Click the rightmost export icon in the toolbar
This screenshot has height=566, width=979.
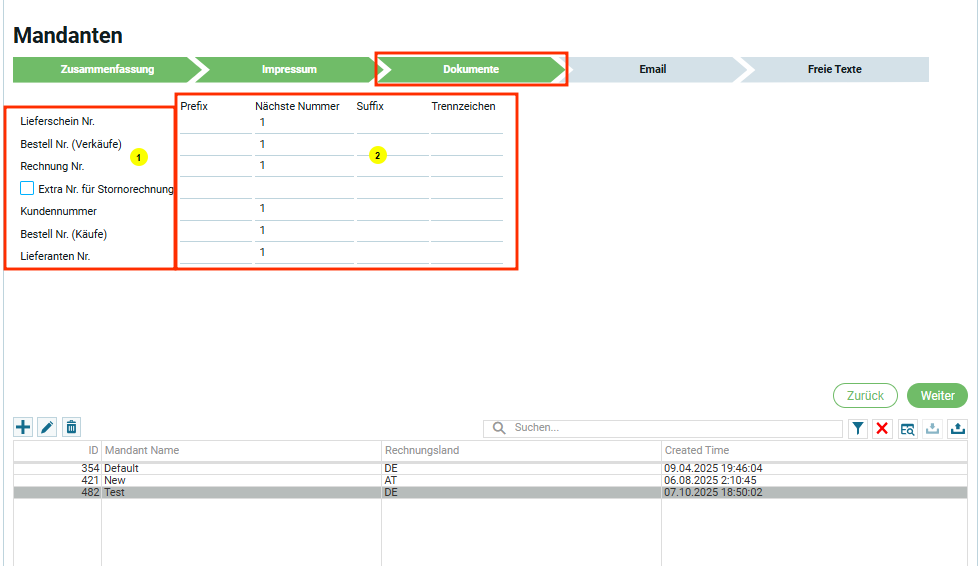point(957,428)
